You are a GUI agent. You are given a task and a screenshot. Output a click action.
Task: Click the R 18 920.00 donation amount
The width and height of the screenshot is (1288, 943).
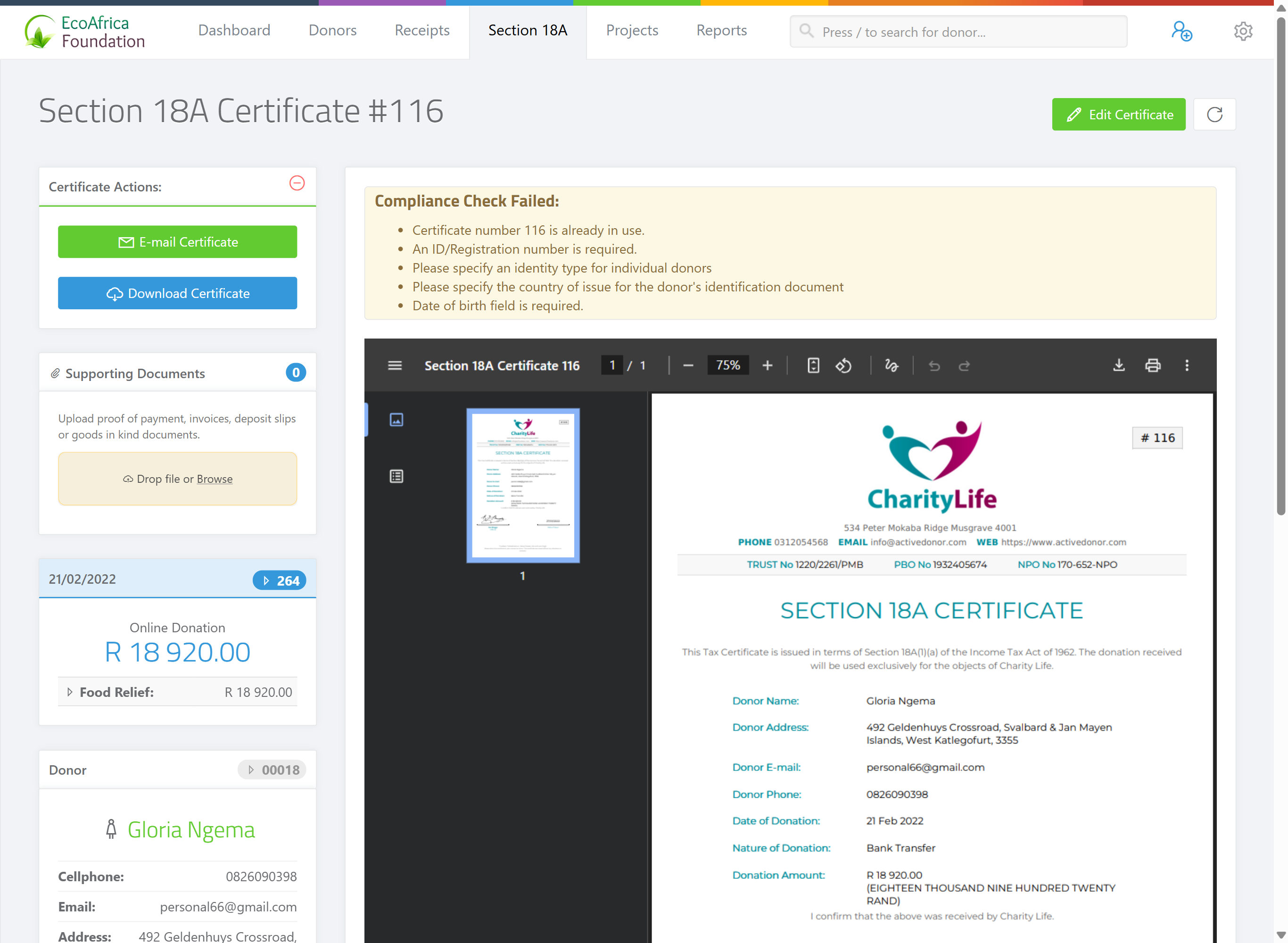[x=177, y=652]
